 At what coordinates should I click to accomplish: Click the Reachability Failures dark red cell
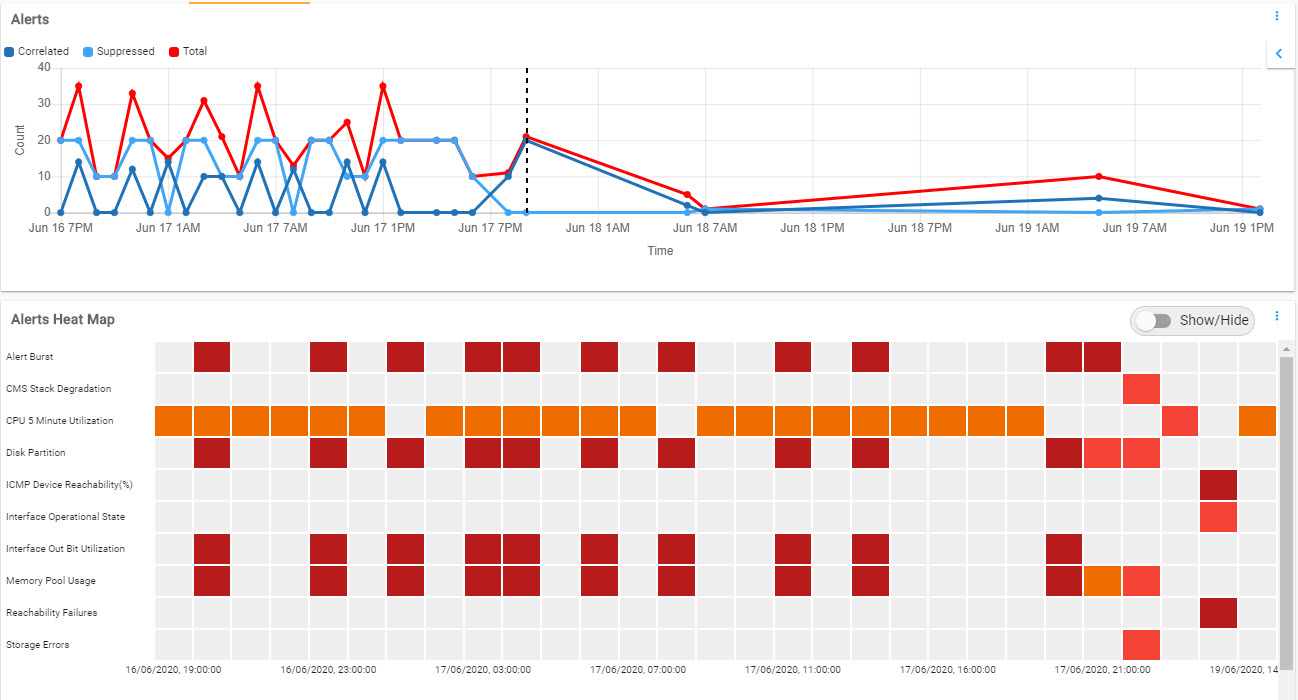[x=1218, y=613]
